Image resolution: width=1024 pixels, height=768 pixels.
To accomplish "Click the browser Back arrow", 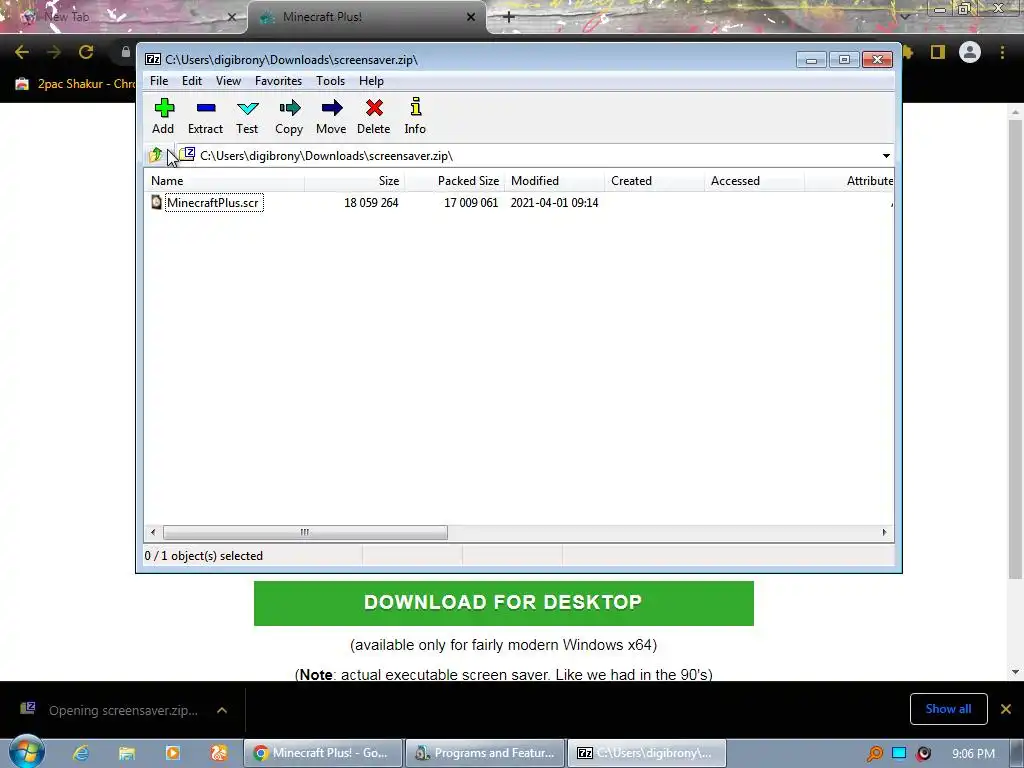I will click(x=22, y=52).
